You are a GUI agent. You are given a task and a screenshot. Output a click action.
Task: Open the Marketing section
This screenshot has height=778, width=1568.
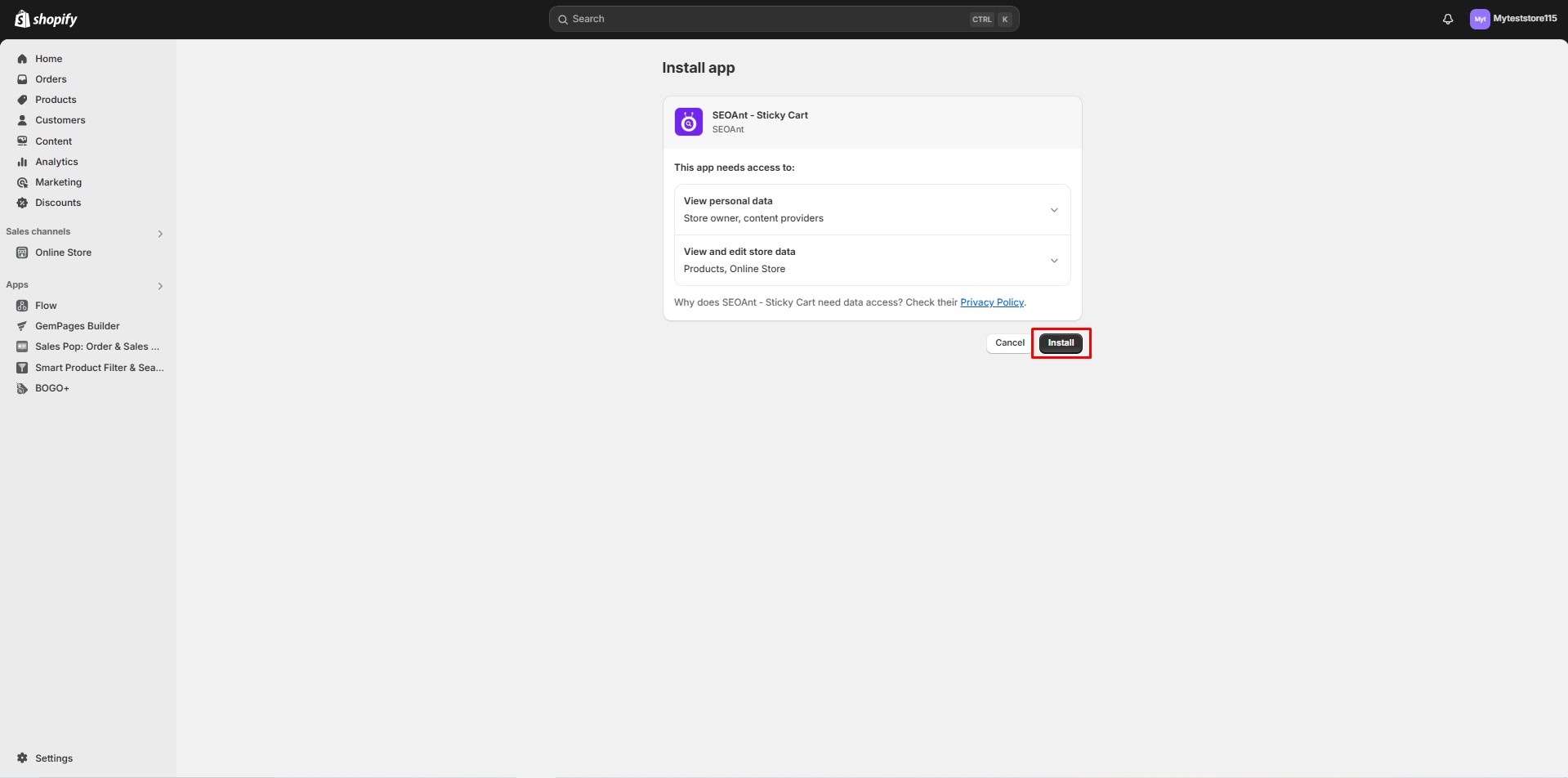pos(59,181)
